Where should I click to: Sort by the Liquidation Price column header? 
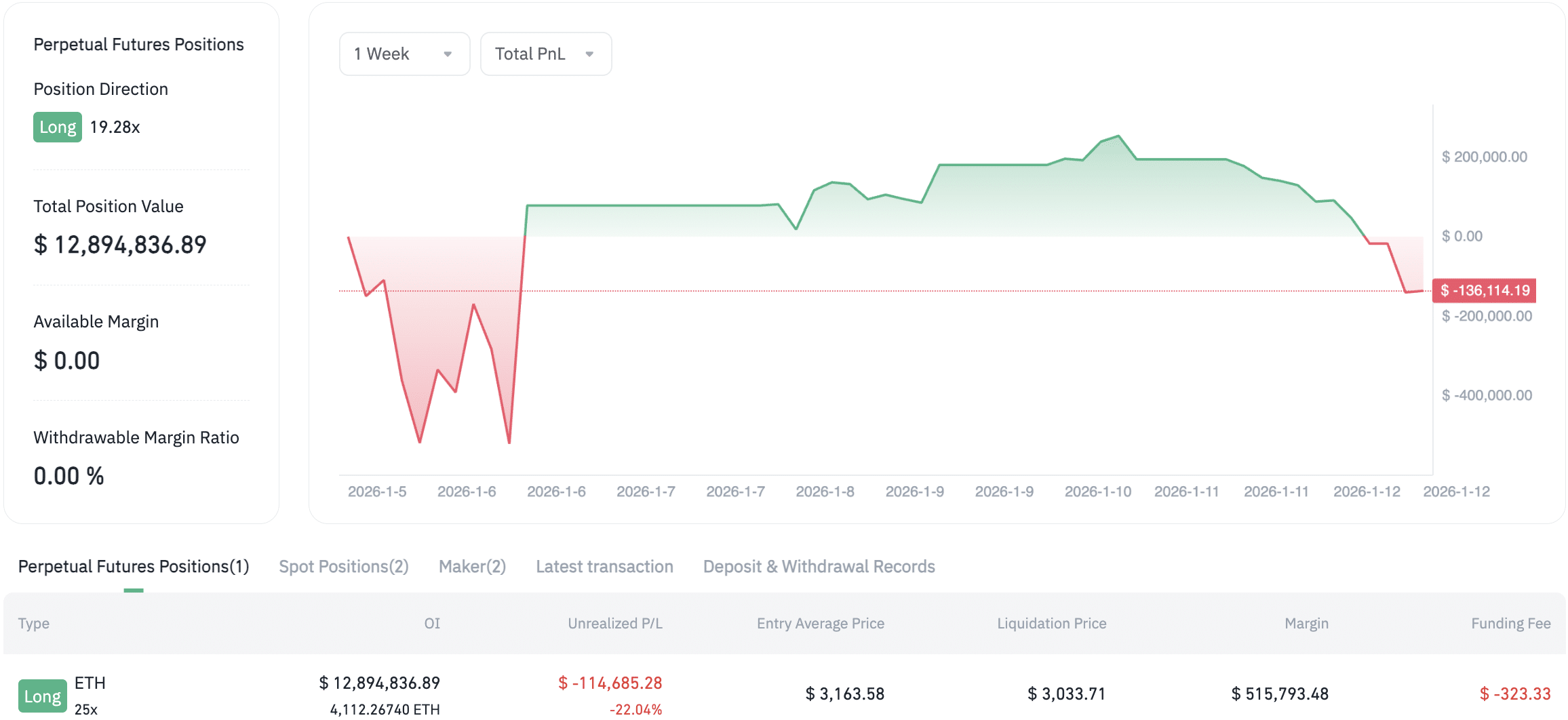click(x=1051, y=623)
